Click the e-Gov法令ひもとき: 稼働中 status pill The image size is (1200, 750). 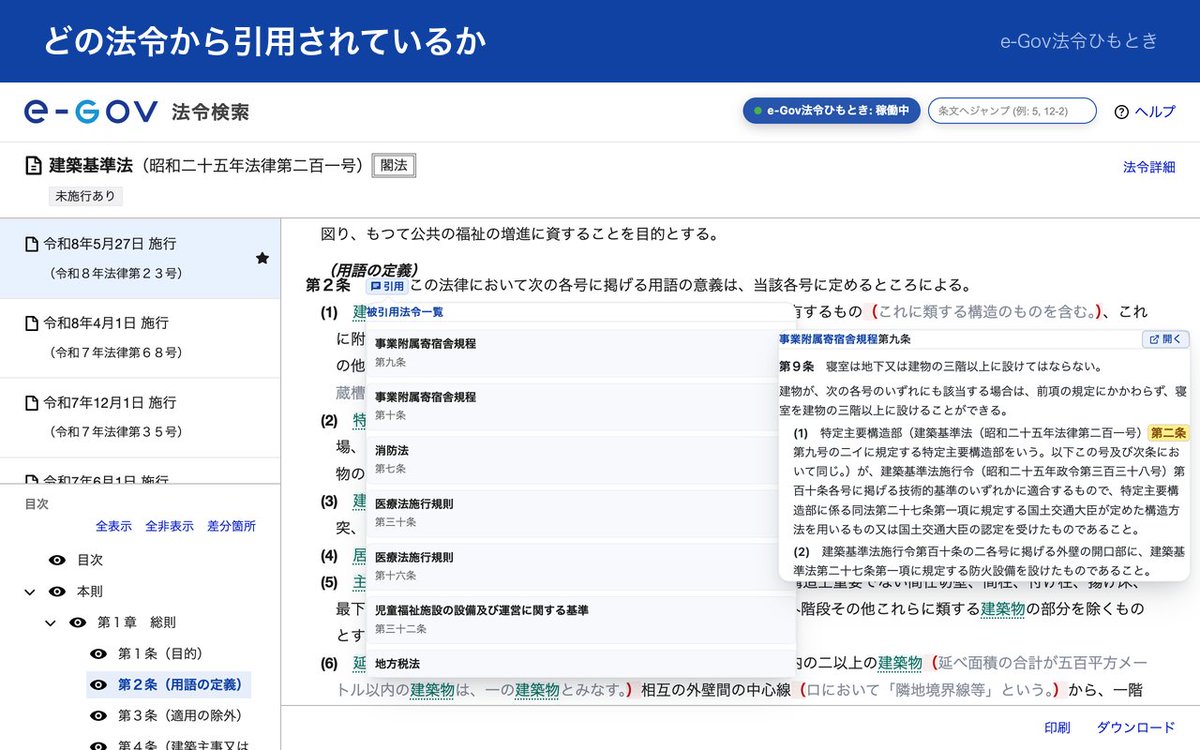pos(831,111)
